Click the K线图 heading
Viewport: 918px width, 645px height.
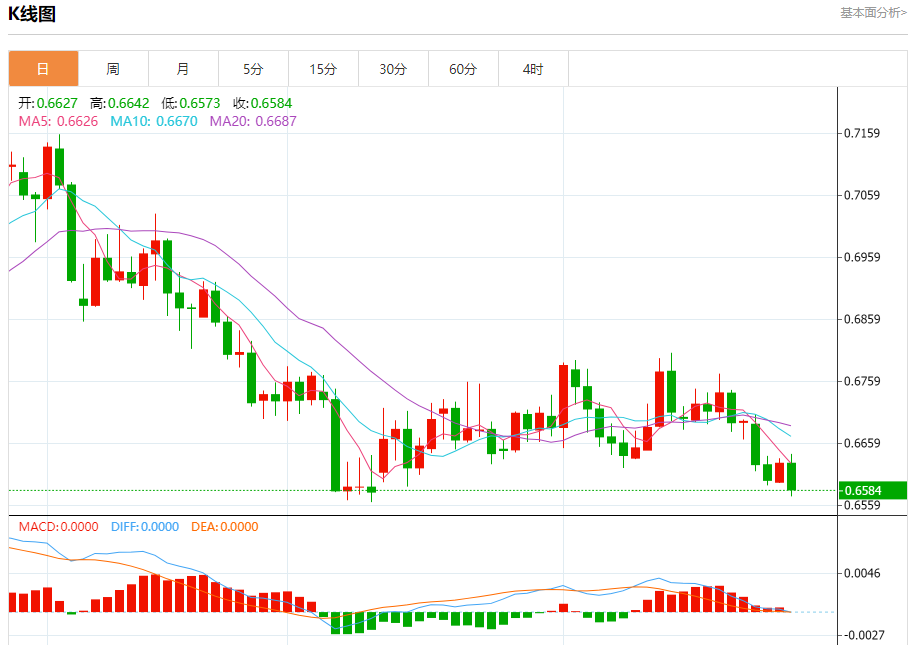[x=32, y=13]
